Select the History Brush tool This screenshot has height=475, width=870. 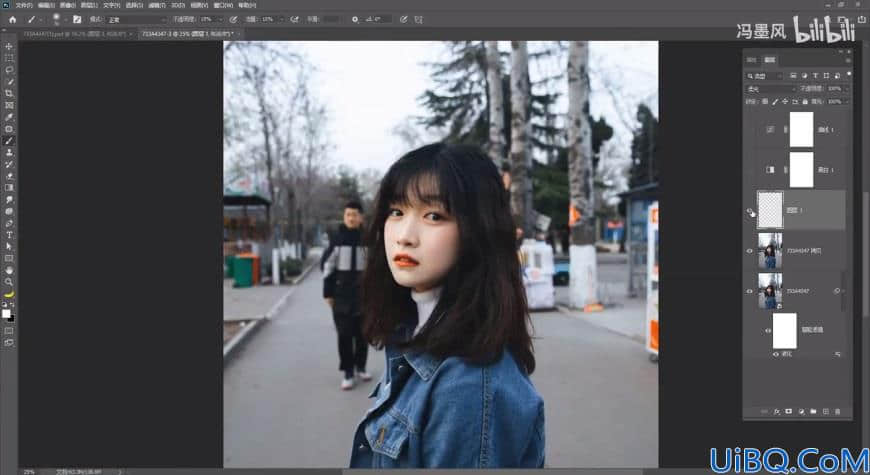[x=9, y=164]
